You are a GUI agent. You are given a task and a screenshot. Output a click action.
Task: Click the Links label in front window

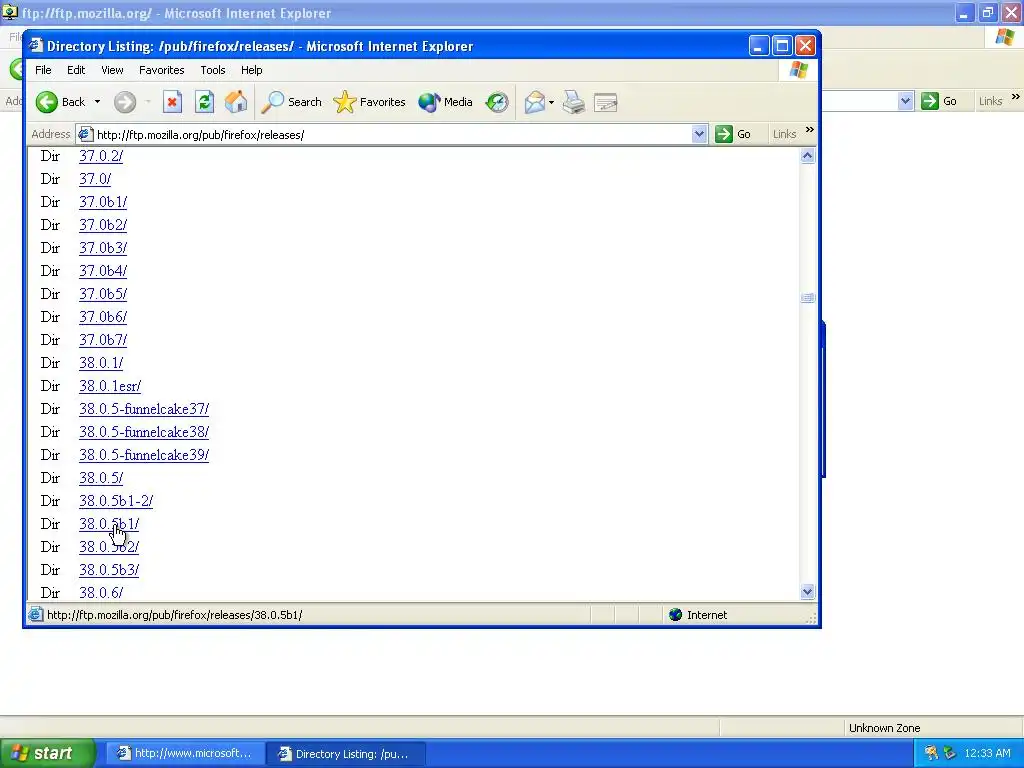point(784,134)
